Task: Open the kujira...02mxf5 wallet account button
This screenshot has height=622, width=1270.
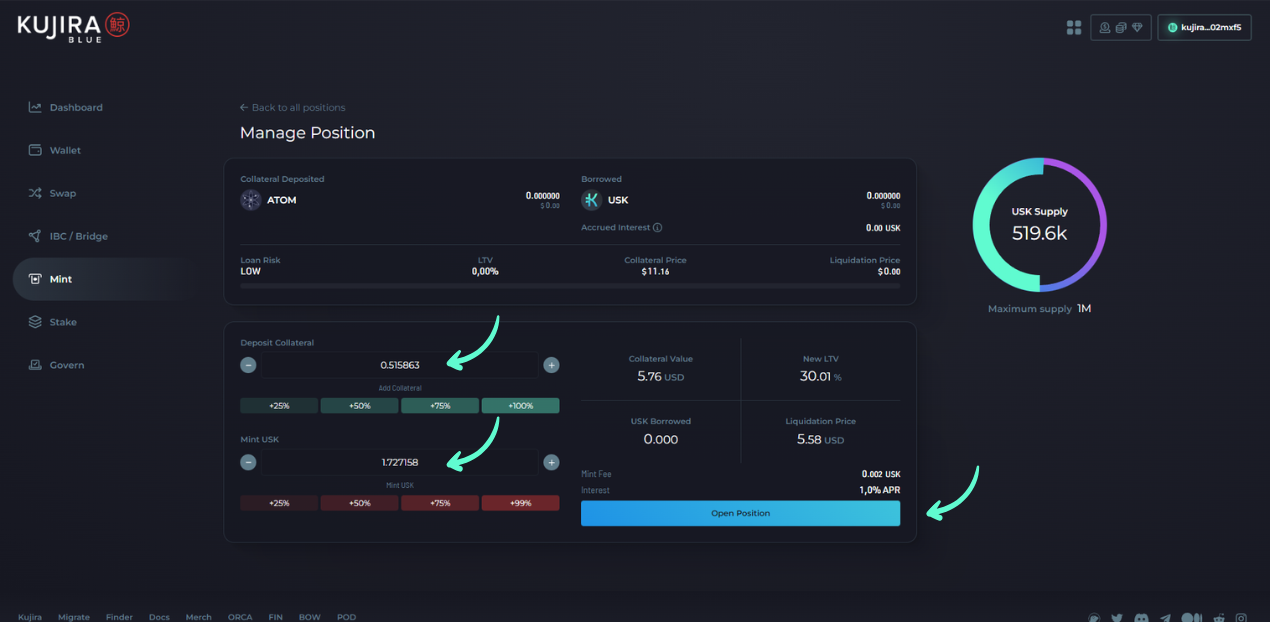Action: (x=1205, y=28)
